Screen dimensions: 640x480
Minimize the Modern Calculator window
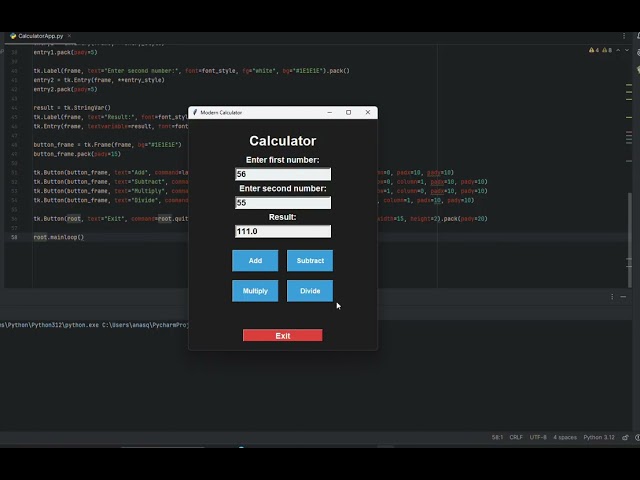coord(329,112)
